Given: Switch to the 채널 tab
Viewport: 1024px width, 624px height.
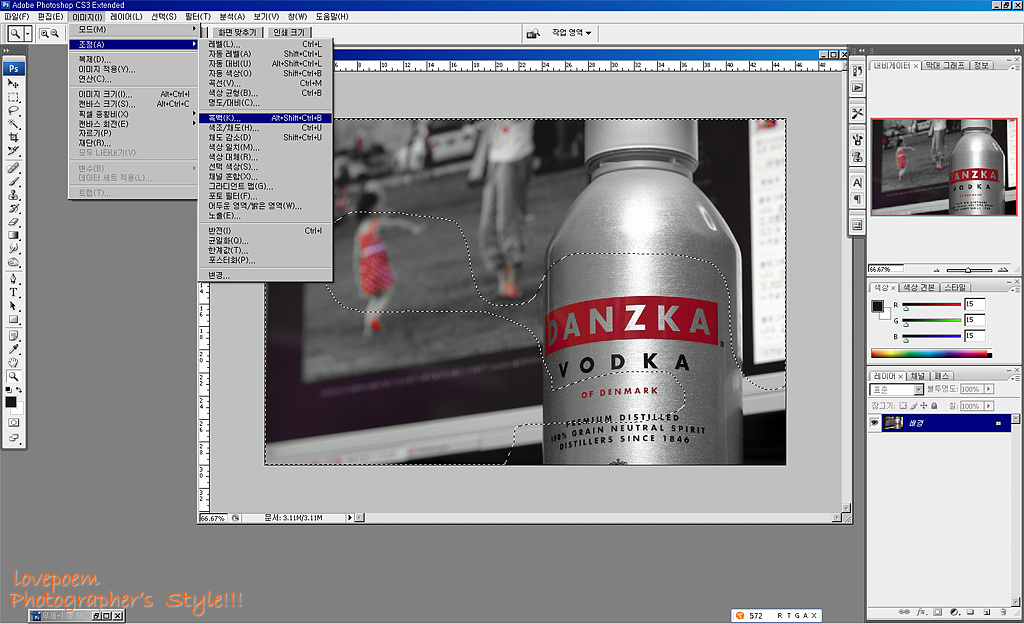Looking at the screenshot, I should coord(918,376).
